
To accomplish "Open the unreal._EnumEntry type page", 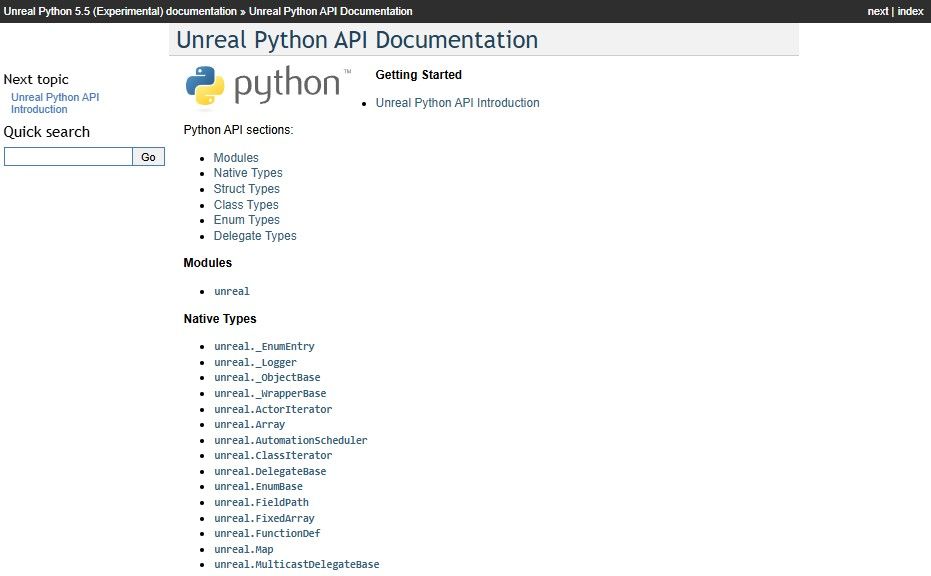I will [264, 347].
